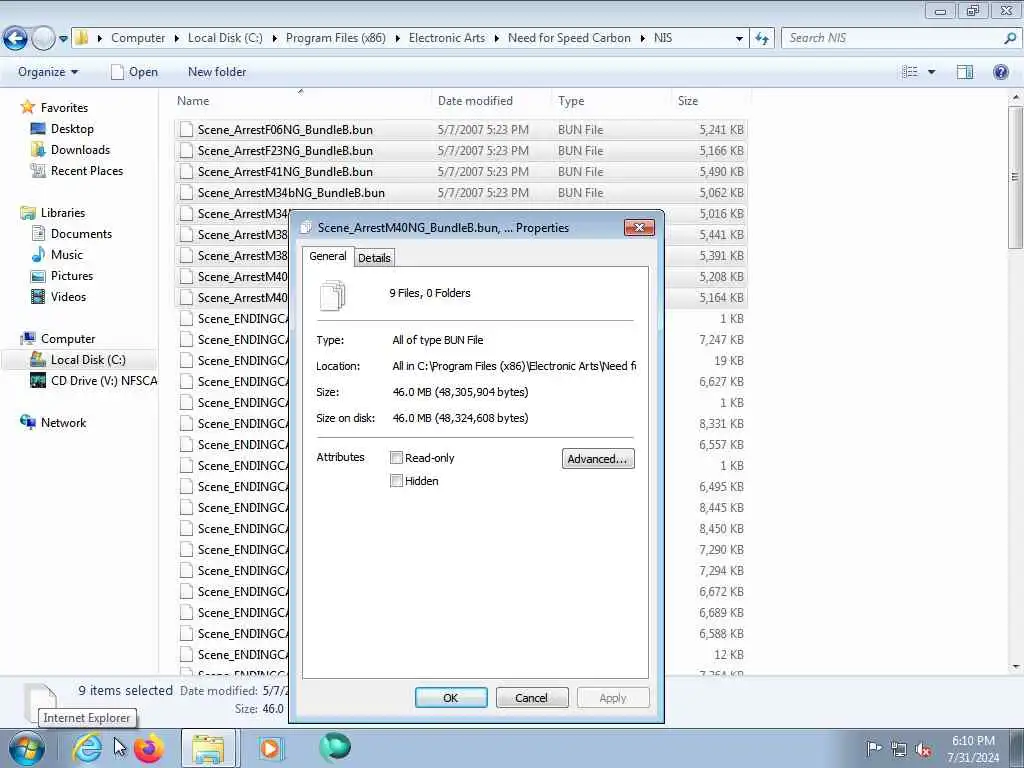Click the Explorer Back navigation button
This screenshot has width=1024, height=768.
coord(15,39)
